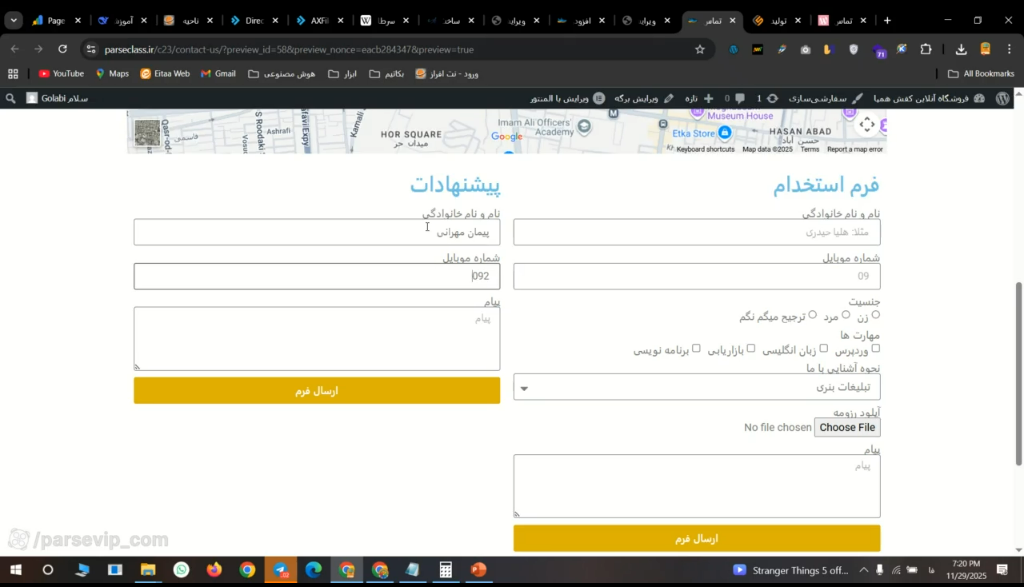The width and height of the screenshot is (1024, 587).
Task: Click the map pan control icon
Action: 867,124
